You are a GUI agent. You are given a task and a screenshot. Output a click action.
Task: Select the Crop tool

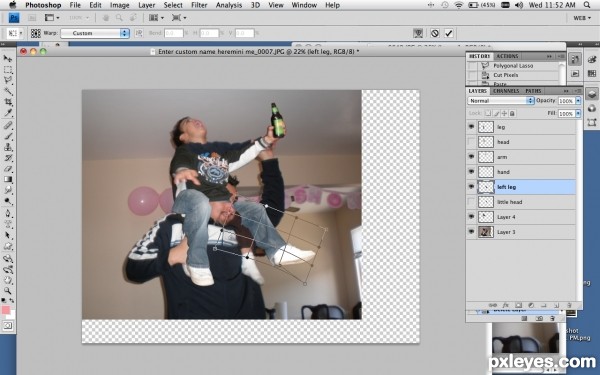coord(8,102)
